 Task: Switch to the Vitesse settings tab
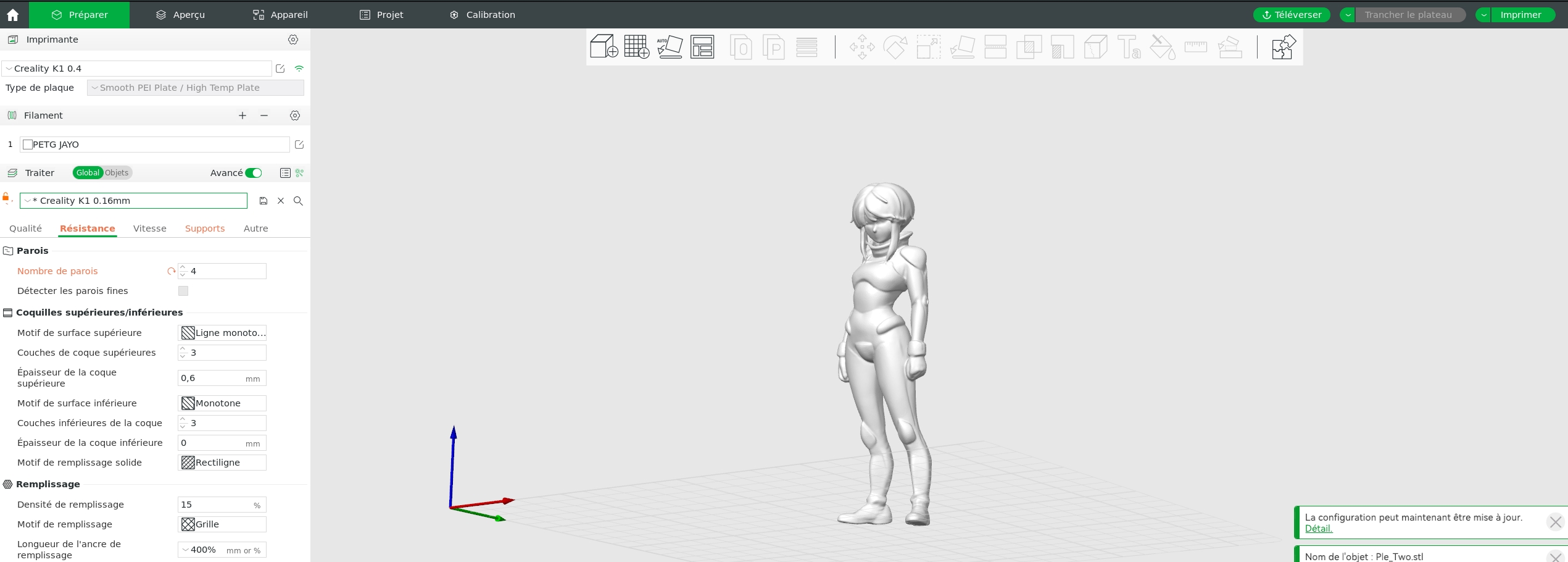(x=150, y=229)
